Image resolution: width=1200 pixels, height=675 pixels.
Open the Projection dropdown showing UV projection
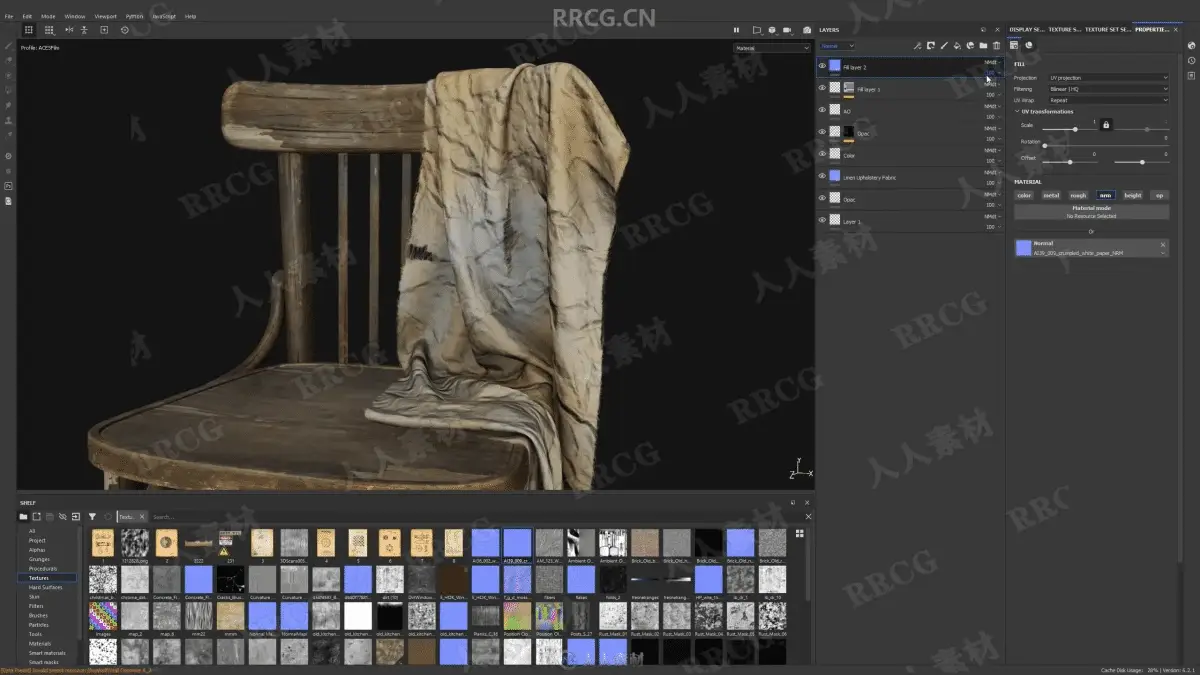click(x=1108, y=77)
